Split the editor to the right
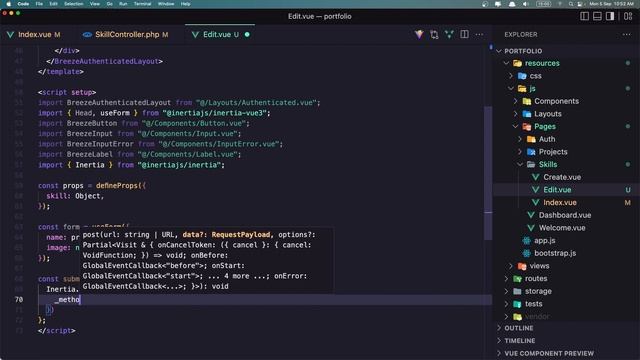Image resolution: width=640 pixels, height=360 pixels. (464, 35)
